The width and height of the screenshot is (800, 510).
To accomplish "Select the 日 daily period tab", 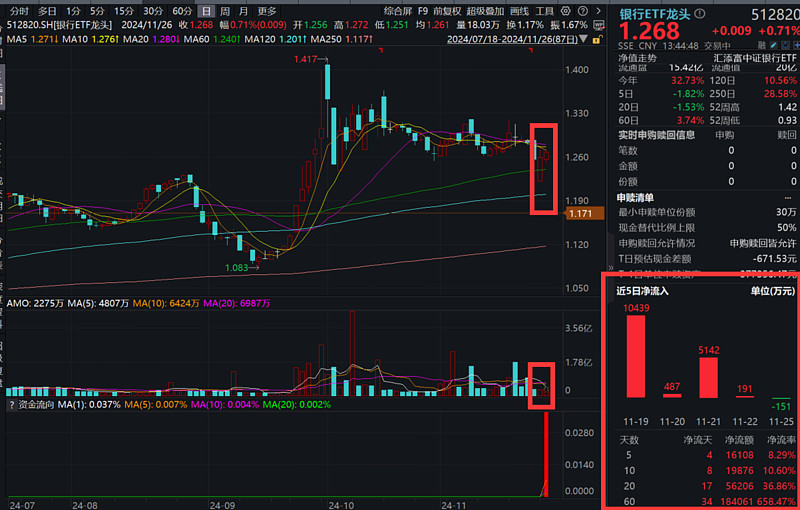I will point(206,11).
